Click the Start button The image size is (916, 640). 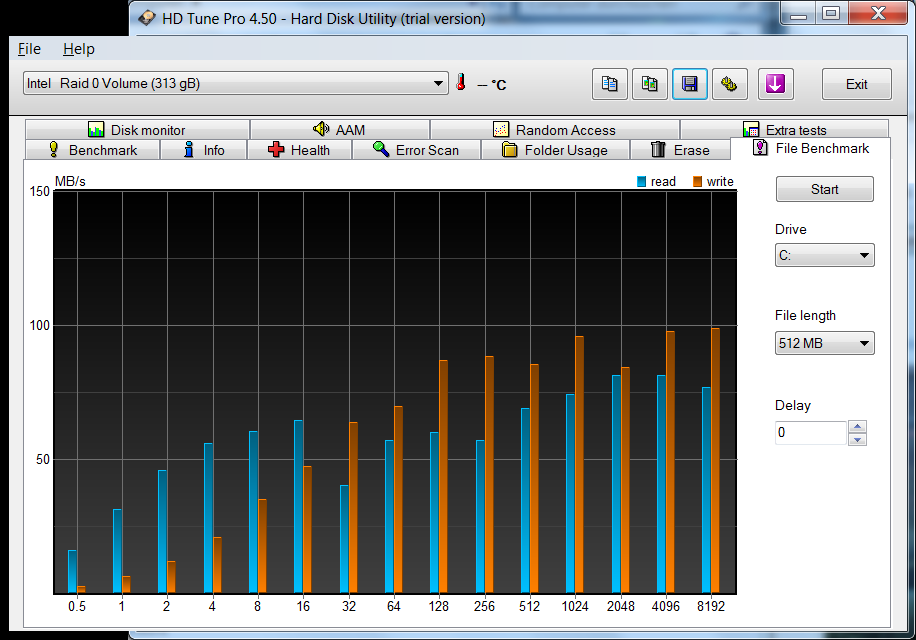pos(824,189)
